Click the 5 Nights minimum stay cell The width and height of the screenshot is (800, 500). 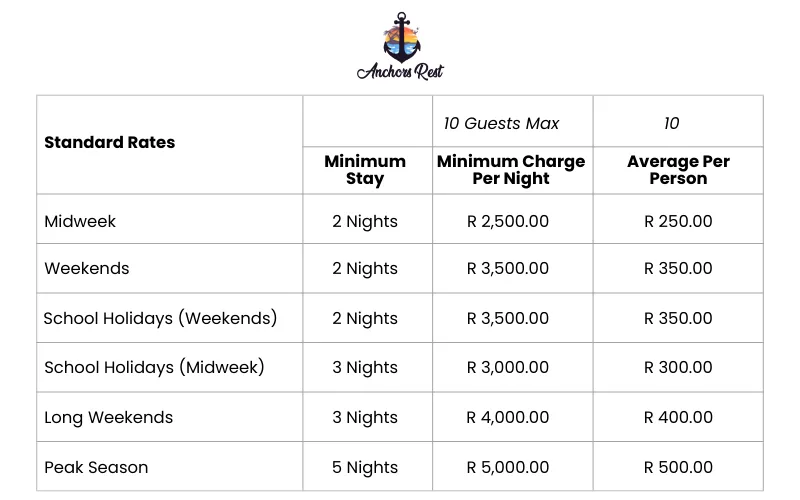click(365, 467)
